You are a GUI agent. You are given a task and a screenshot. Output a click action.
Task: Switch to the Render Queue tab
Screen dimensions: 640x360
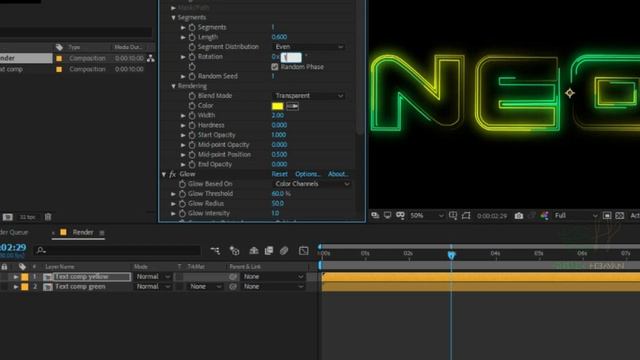pyautogui.click(x=14, y=232)
